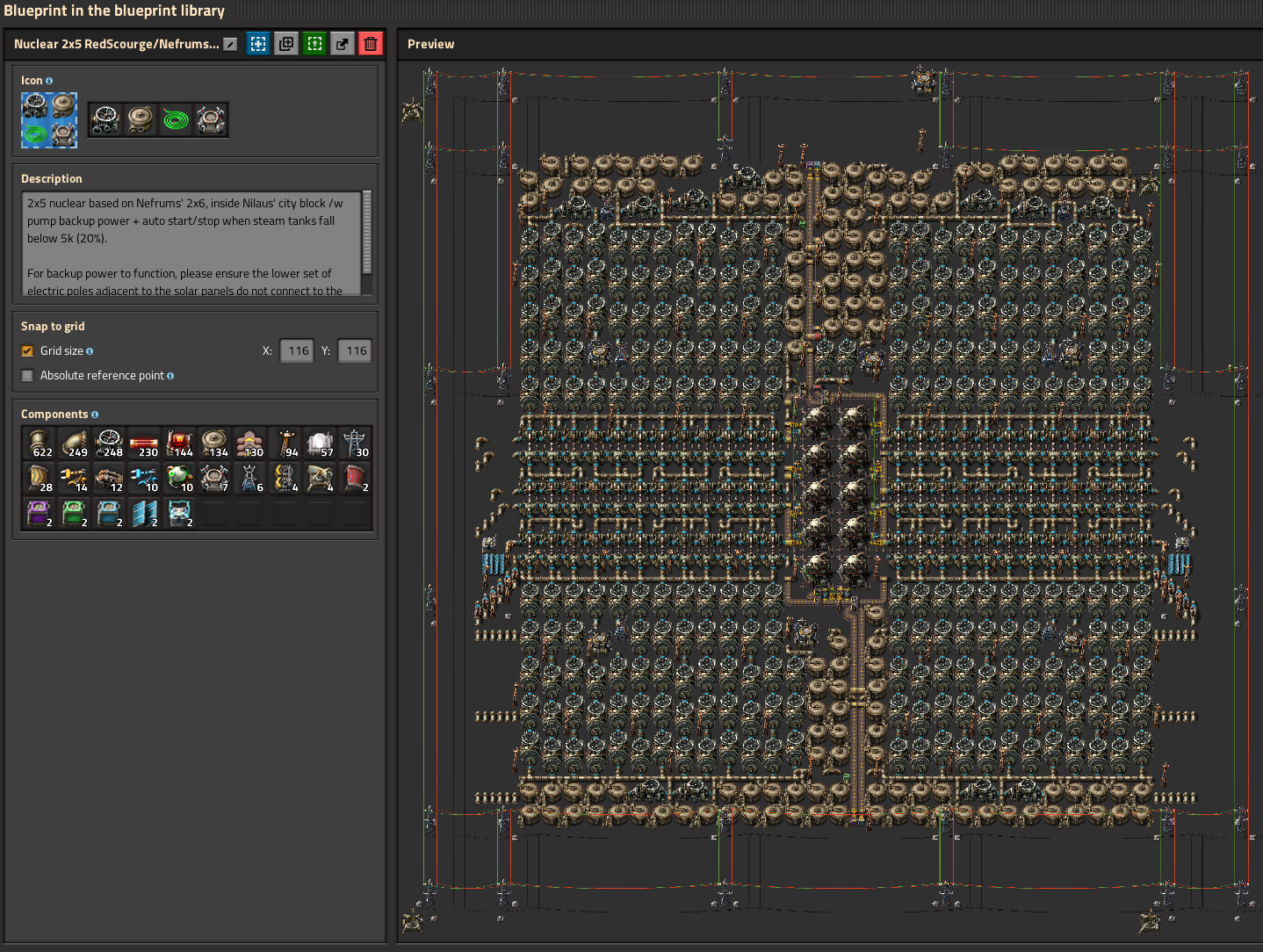This screenshot has width=1263, height=952.
Task: Click the pipe component showing 622
Action: tap(39, 444)
